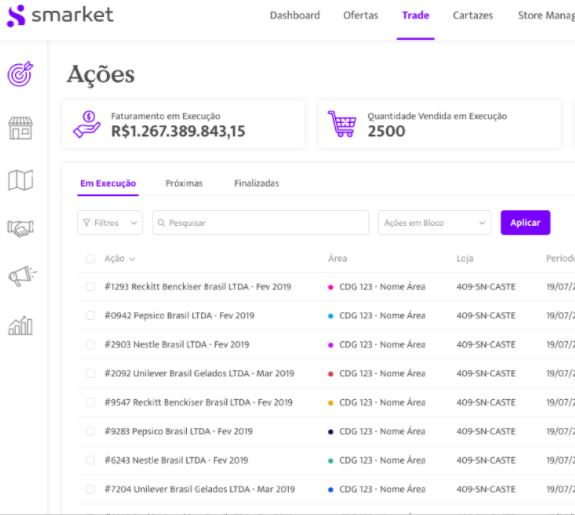Open action #6243 Nestle Brasil LTDA
The width and height of the screenshot is (575, 515).
coord(176,460)
